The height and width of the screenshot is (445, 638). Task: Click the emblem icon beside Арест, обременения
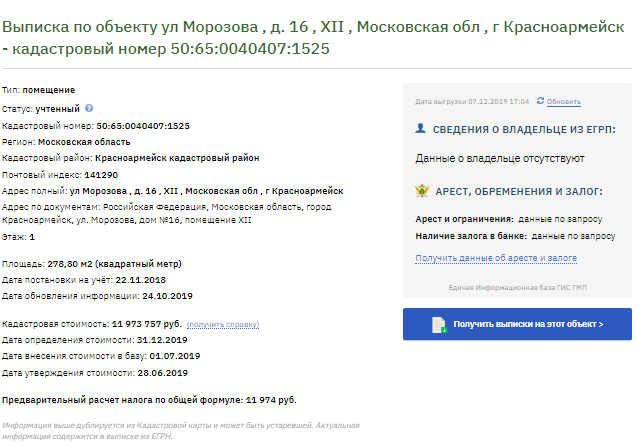(x=422, y=191)
